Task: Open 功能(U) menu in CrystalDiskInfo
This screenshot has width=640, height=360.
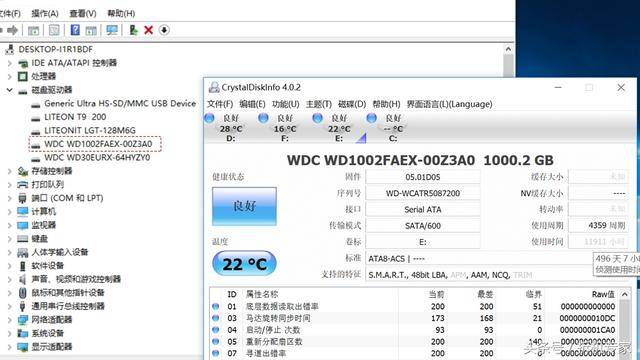Action: point(286,104)
